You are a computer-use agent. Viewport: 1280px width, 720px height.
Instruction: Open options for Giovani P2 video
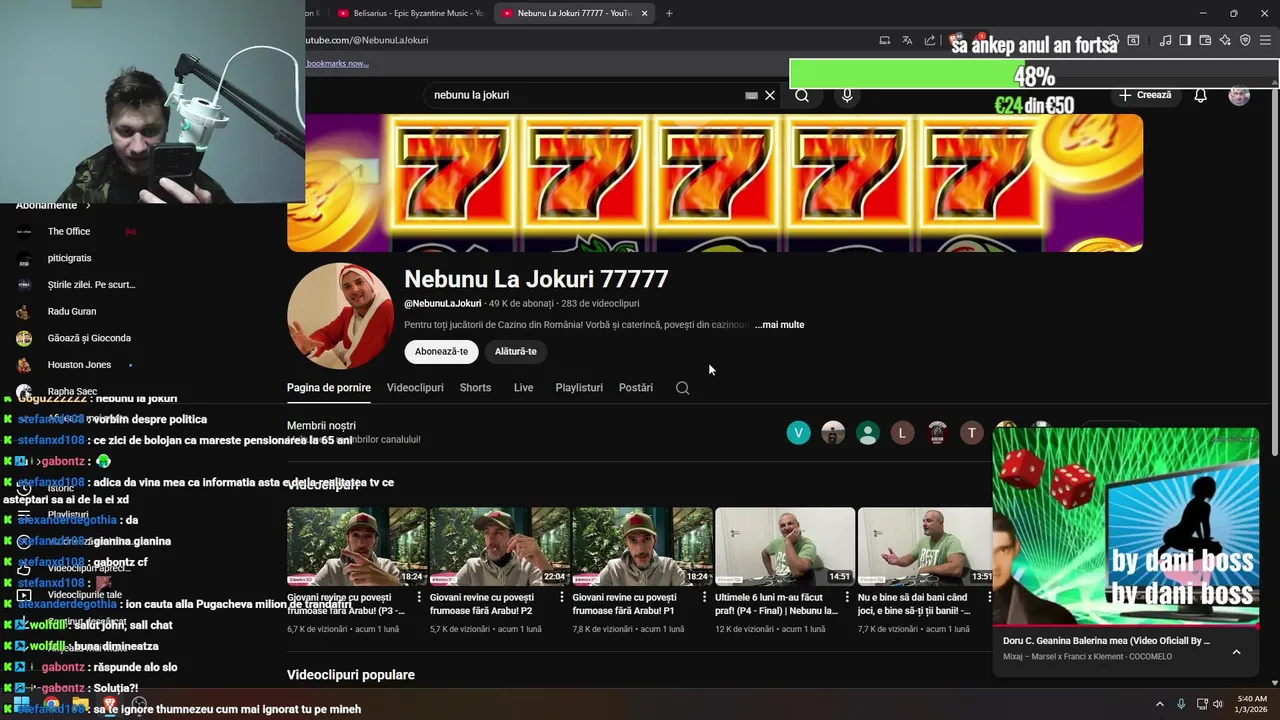point(561,597)
